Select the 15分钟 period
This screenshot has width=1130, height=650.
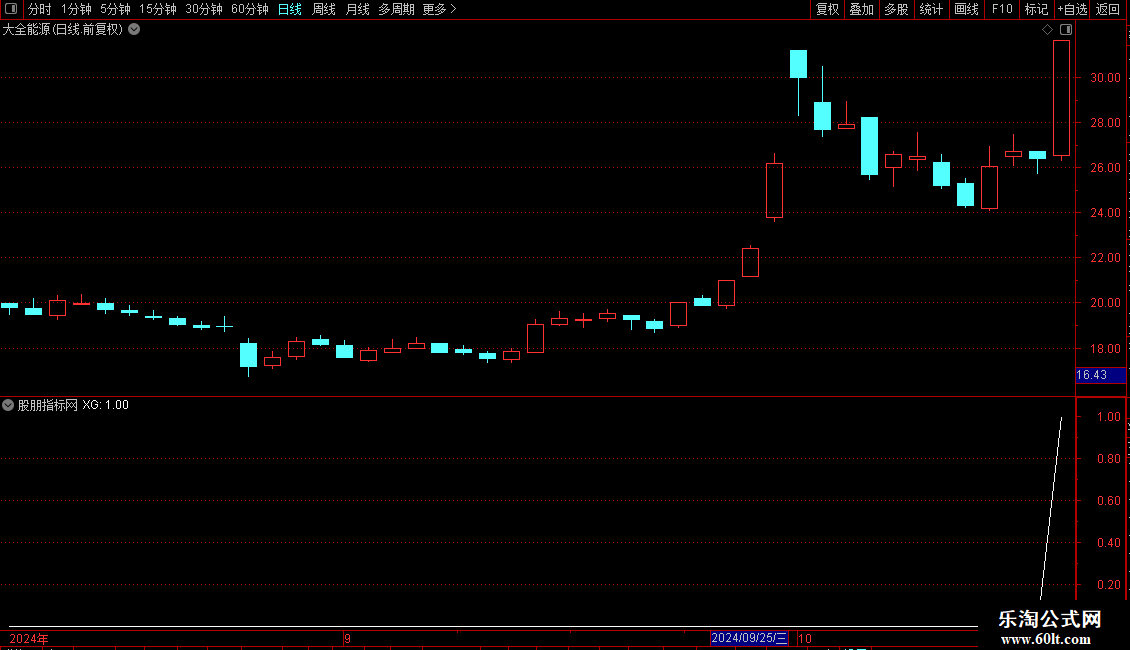point(157,9)
